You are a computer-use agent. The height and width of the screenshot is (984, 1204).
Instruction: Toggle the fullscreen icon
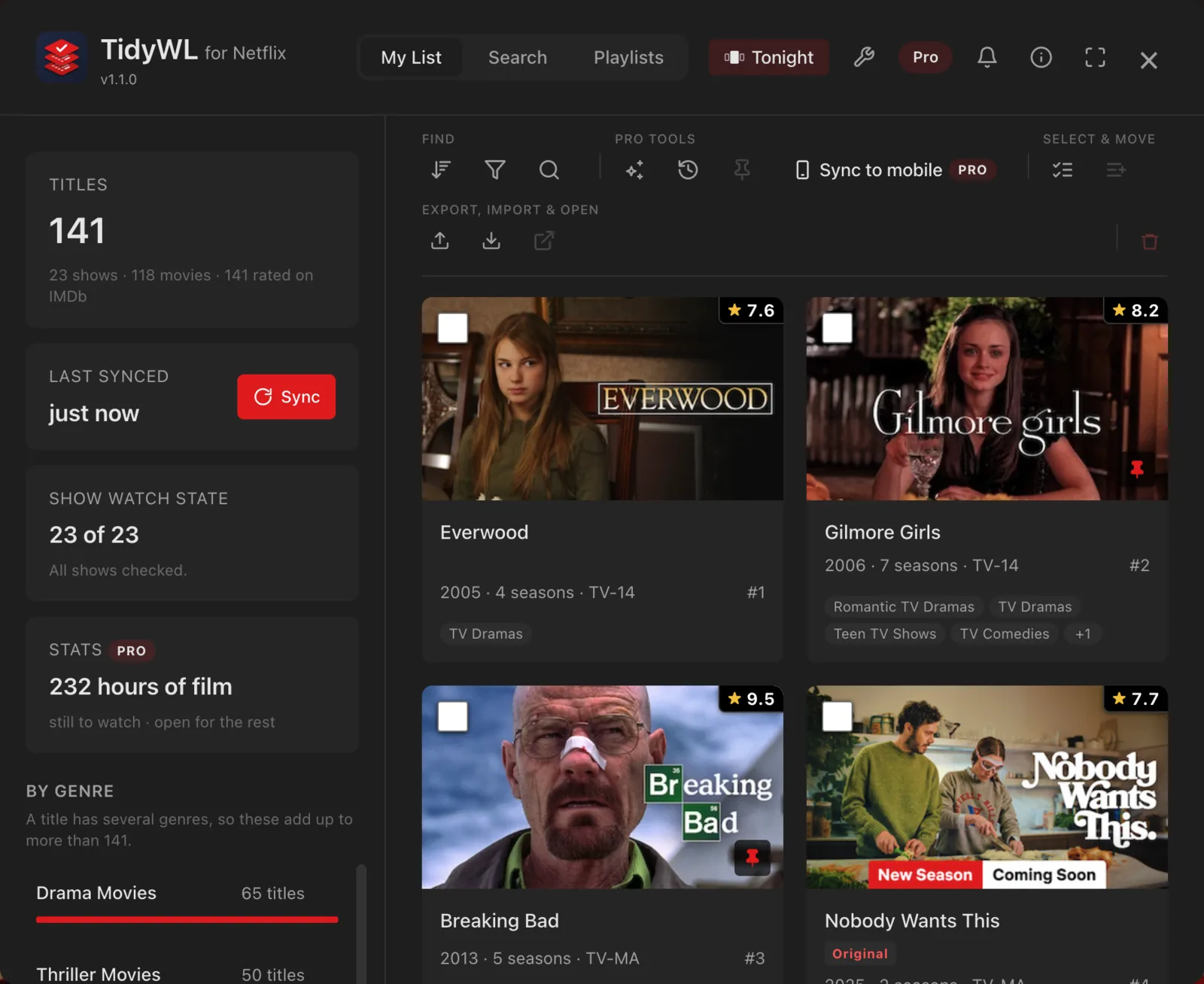click(1096, 57)
